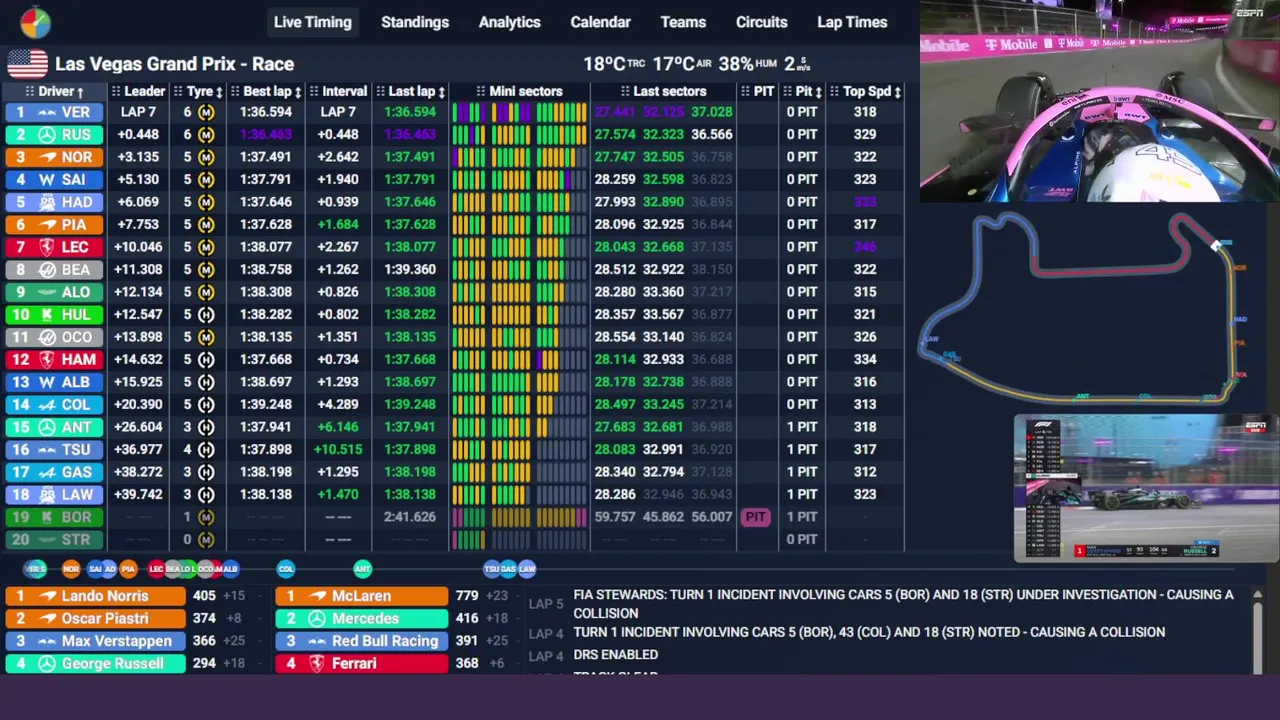Click the onboard camera video feed
This screenshot has height=720, width=1280.
coord(1100,102)
